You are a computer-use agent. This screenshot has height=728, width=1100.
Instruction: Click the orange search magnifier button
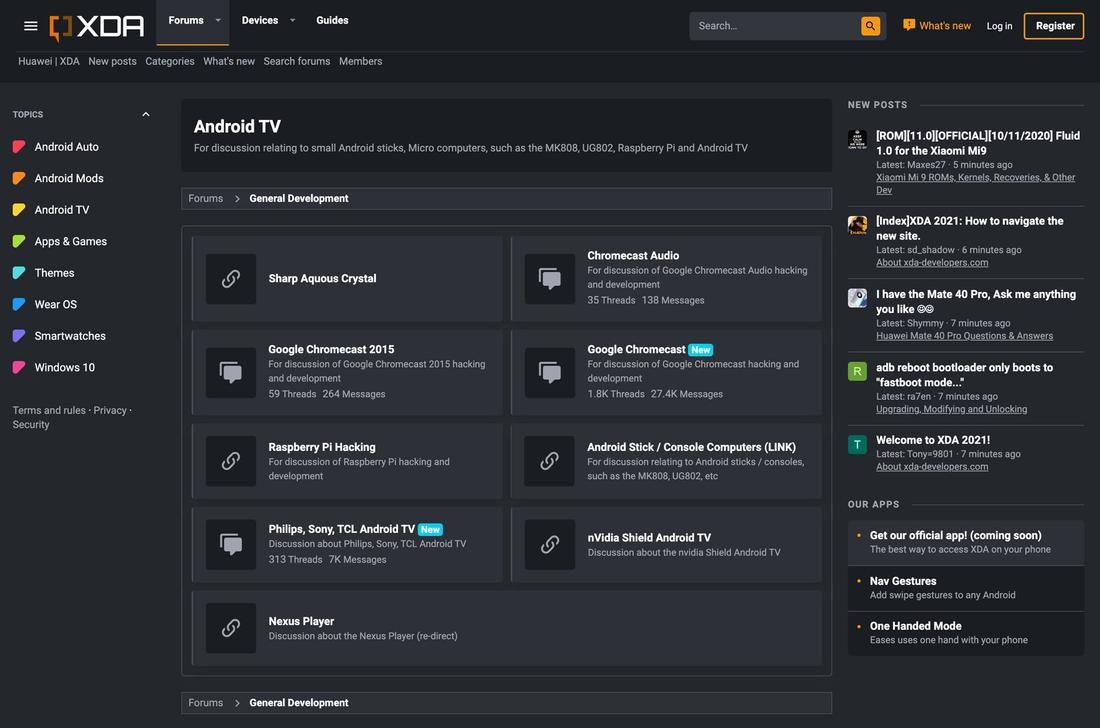pos(869,25)
